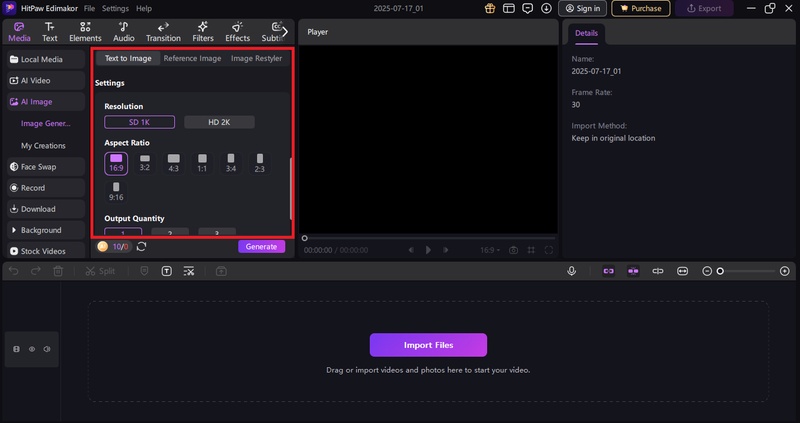The height and width of the screenshot is (423, 800).
Task: Click the track lock icon on timeline track
Action: (x=17, y=349)
